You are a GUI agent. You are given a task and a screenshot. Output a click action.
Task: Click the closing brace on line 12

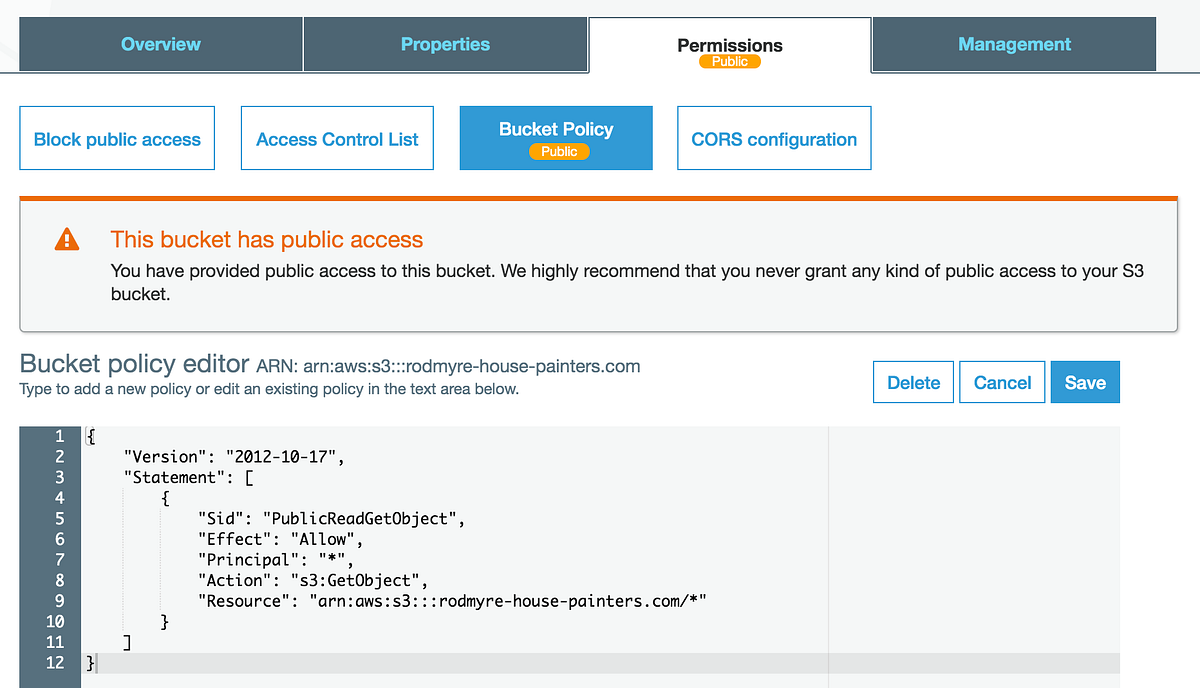point(89,662)
